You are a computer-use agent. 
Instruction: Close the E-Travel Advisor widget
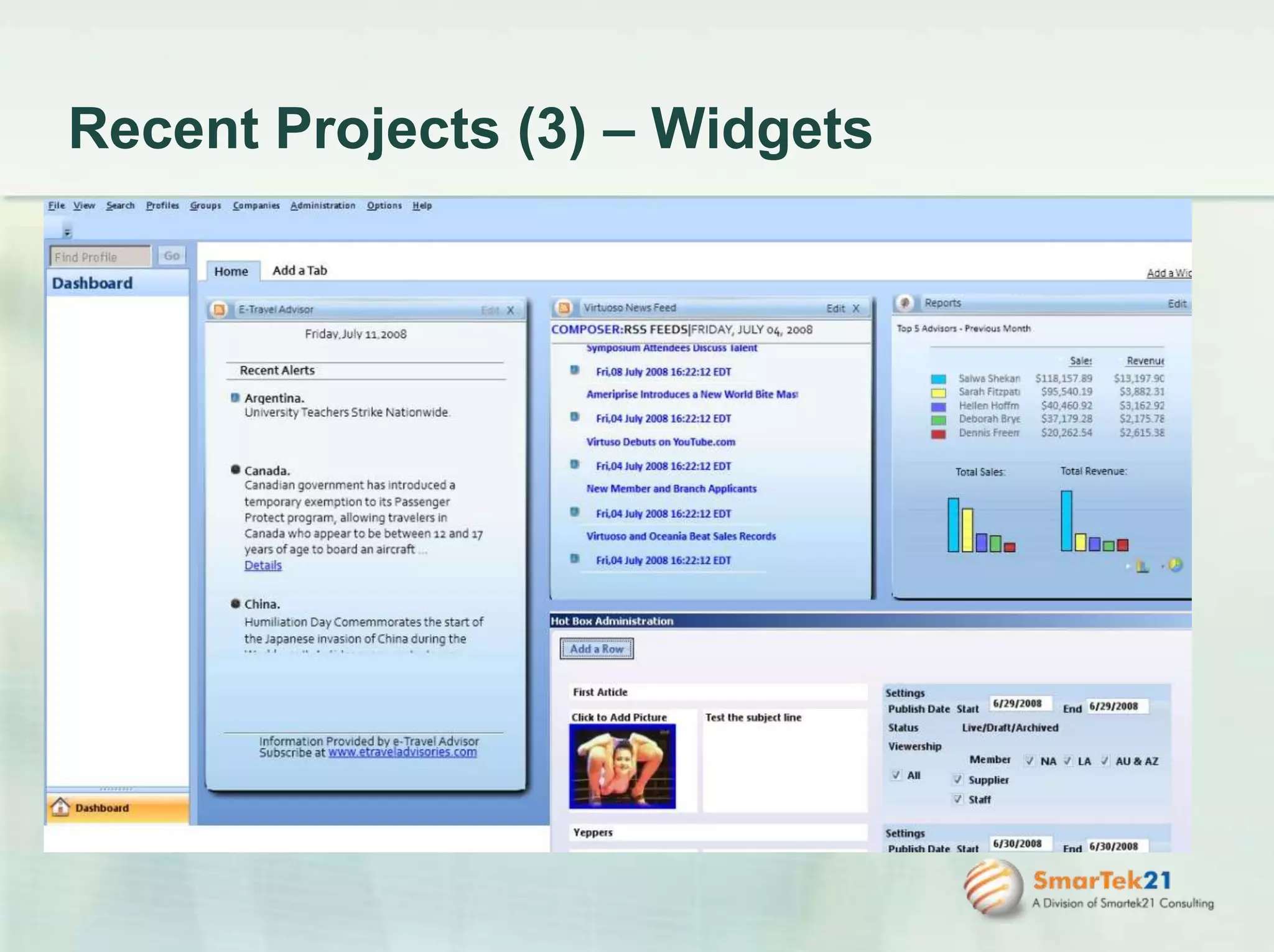(510, 310)
